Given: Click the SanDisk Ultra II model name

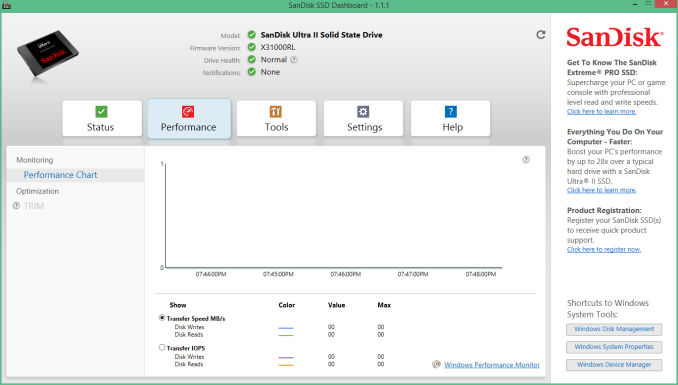Looking at the screenshot, I should point(321,35).
